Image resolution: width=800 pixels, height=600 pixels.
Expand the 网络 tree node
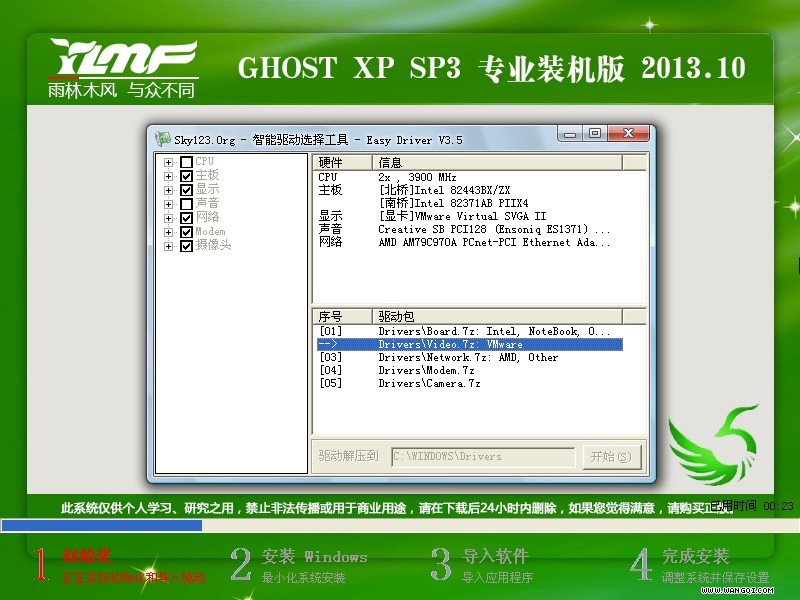pyautogui.click(x=168, y=218)
